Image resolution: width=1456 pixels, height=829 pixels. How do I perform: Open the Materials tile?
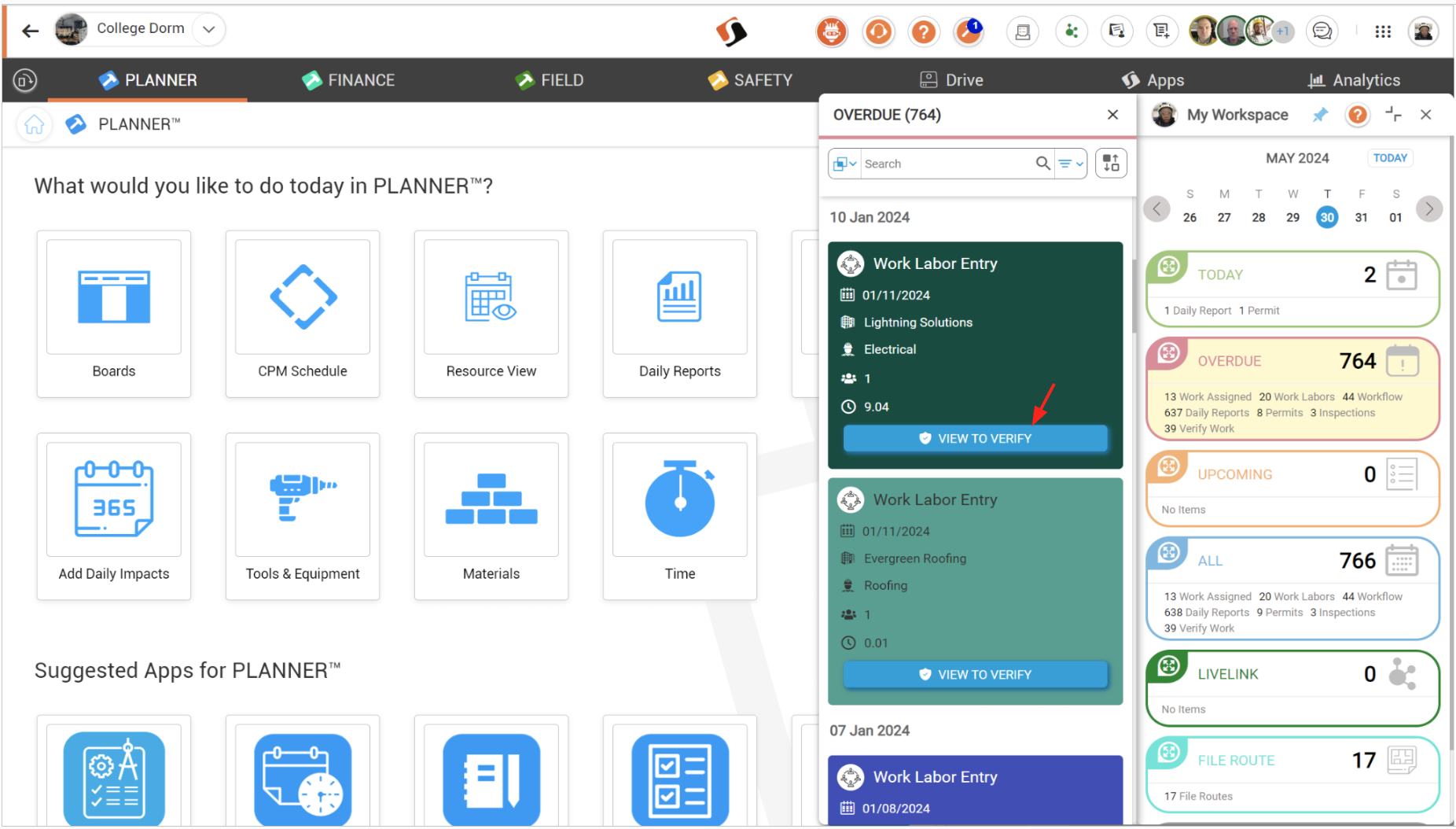pyautogui.click(x=491, y=516)
